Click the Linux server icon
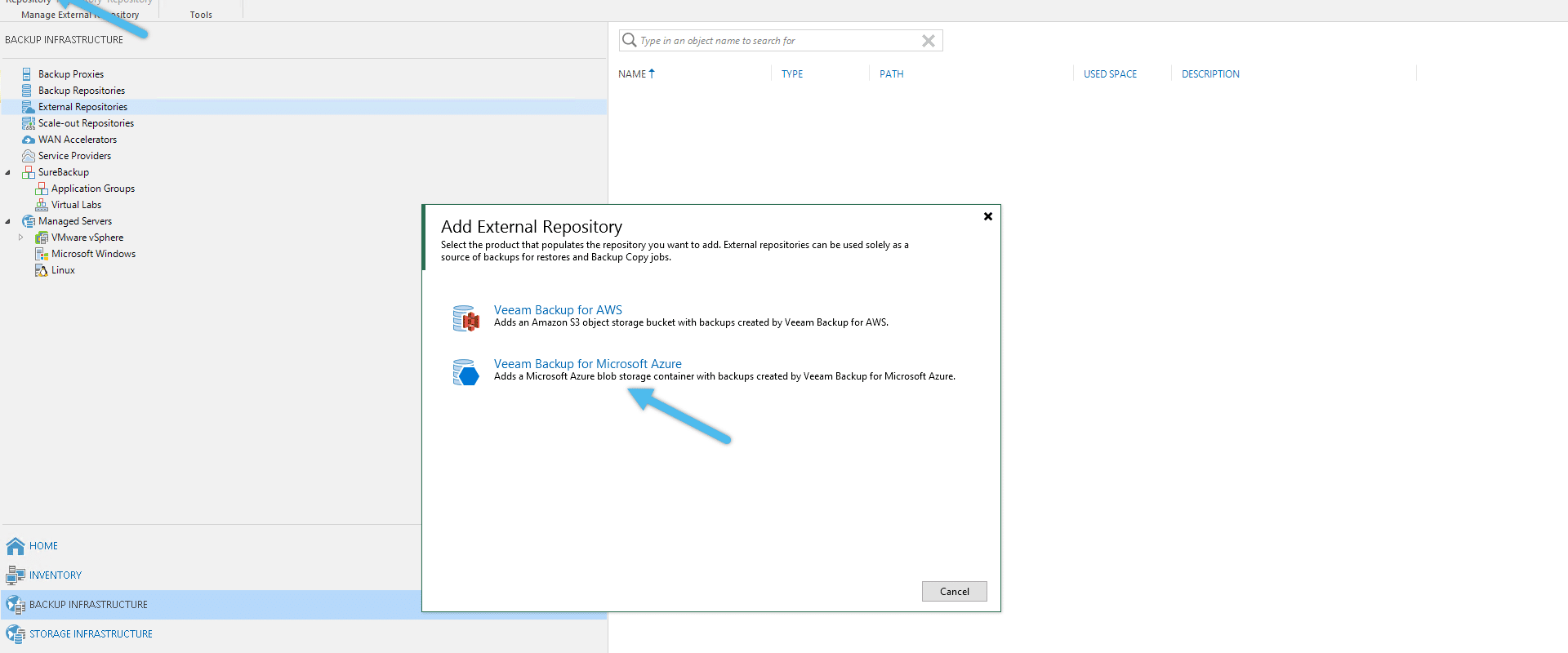The height and width of the screenshot is (653, 1568). point(41,270)
